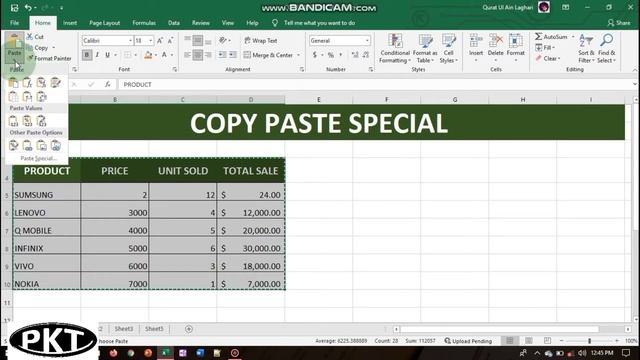Switch to the Sheet3 worksheet tab
The height and width of the screenshot is (360, 640).
click(x=124, y=329)
